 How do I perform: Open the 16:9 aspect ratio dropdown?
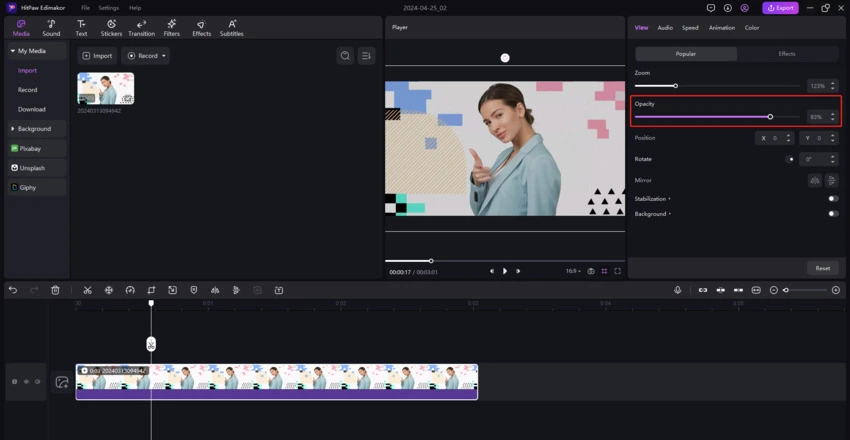pos(572,271)
